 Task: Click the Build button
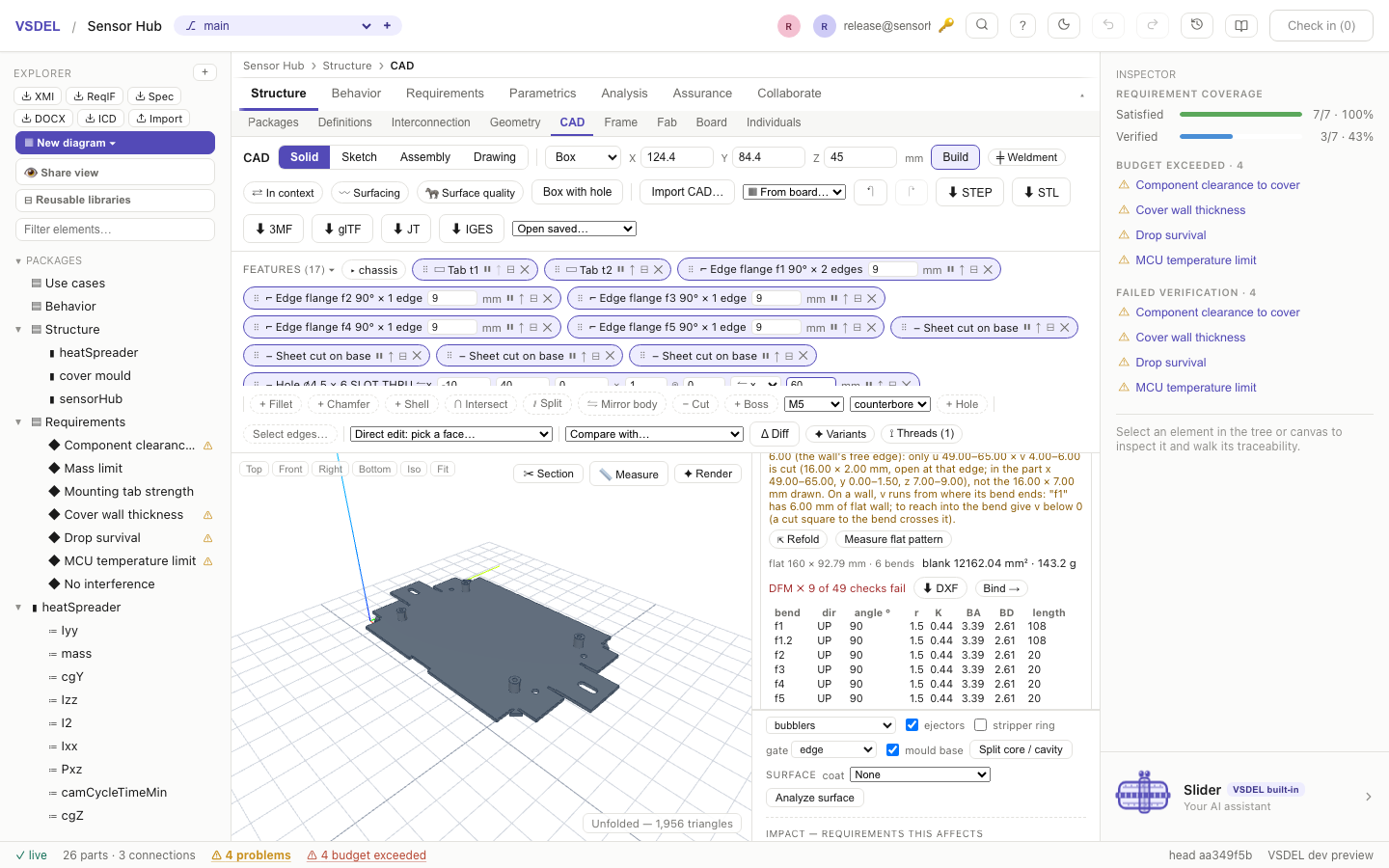(x=956, y=157)
